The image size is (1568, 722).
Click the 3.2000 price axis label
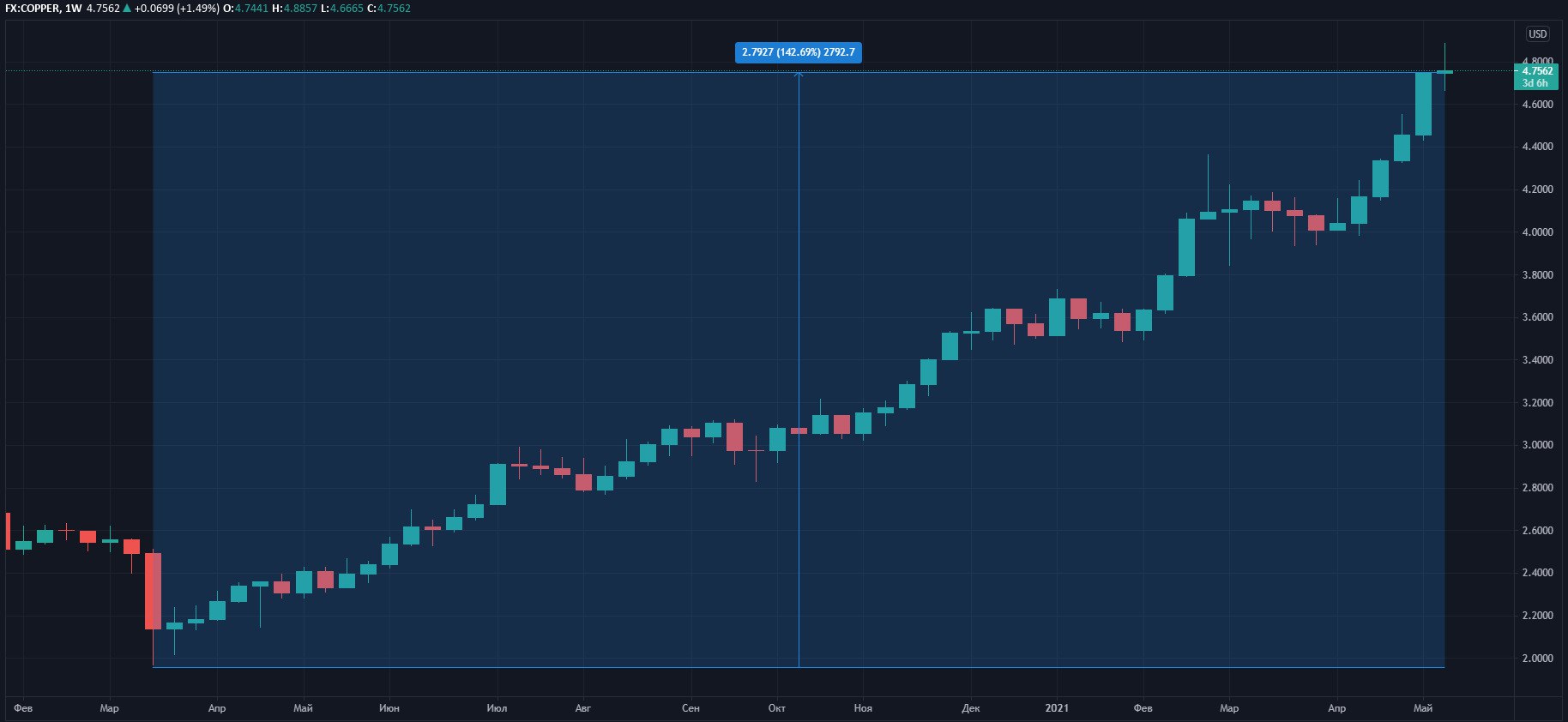point(1536,403)
